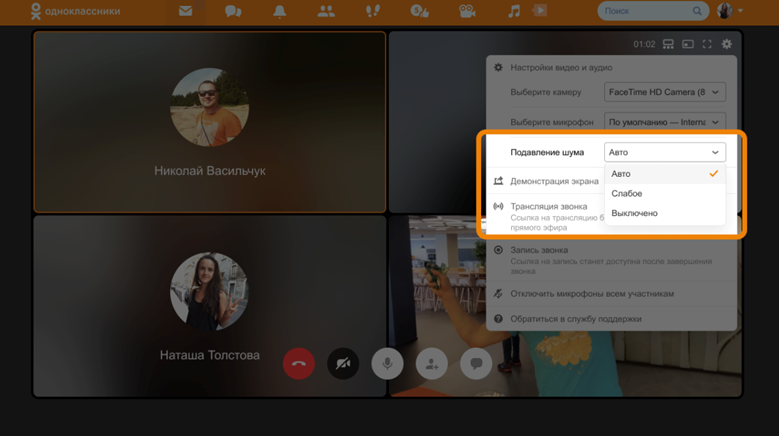Select Николай Васильчук participant tile avatar
Viewport: 779px width, 436px height.
tap(210, 107)
